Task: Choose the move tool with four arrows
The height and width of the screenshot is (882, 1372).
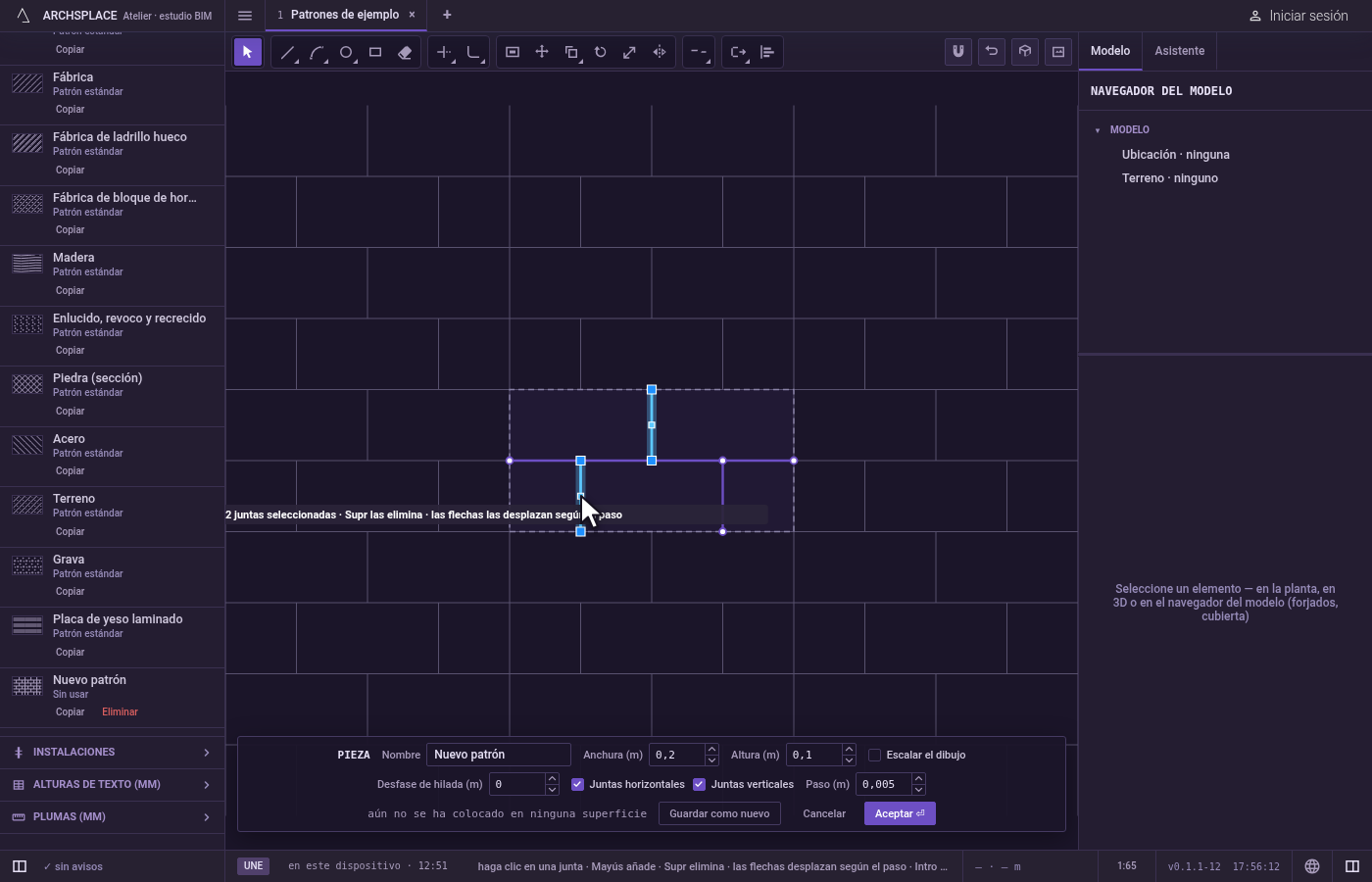Action: [x=542, y=52]
